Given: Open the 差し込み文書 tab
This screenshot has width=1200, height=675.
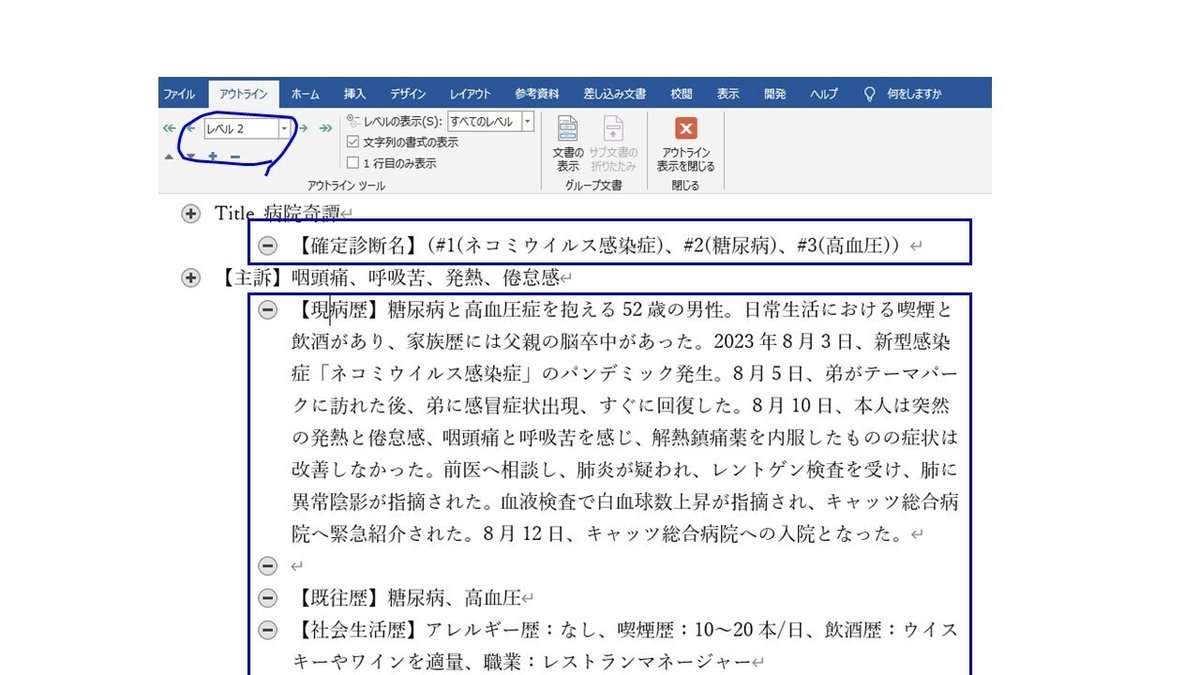Looking at the screenshot, I should coord(614,94).
